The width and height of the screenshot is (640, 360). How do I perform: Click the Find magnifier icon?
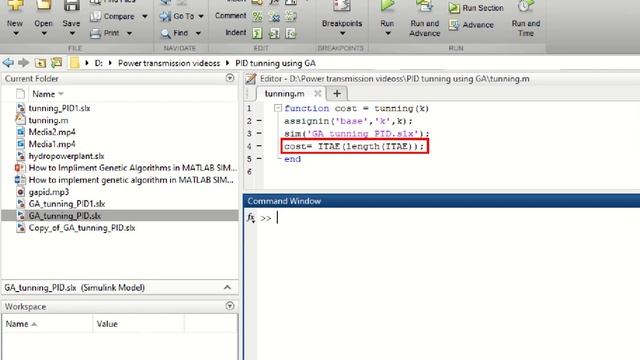point(165,33)
